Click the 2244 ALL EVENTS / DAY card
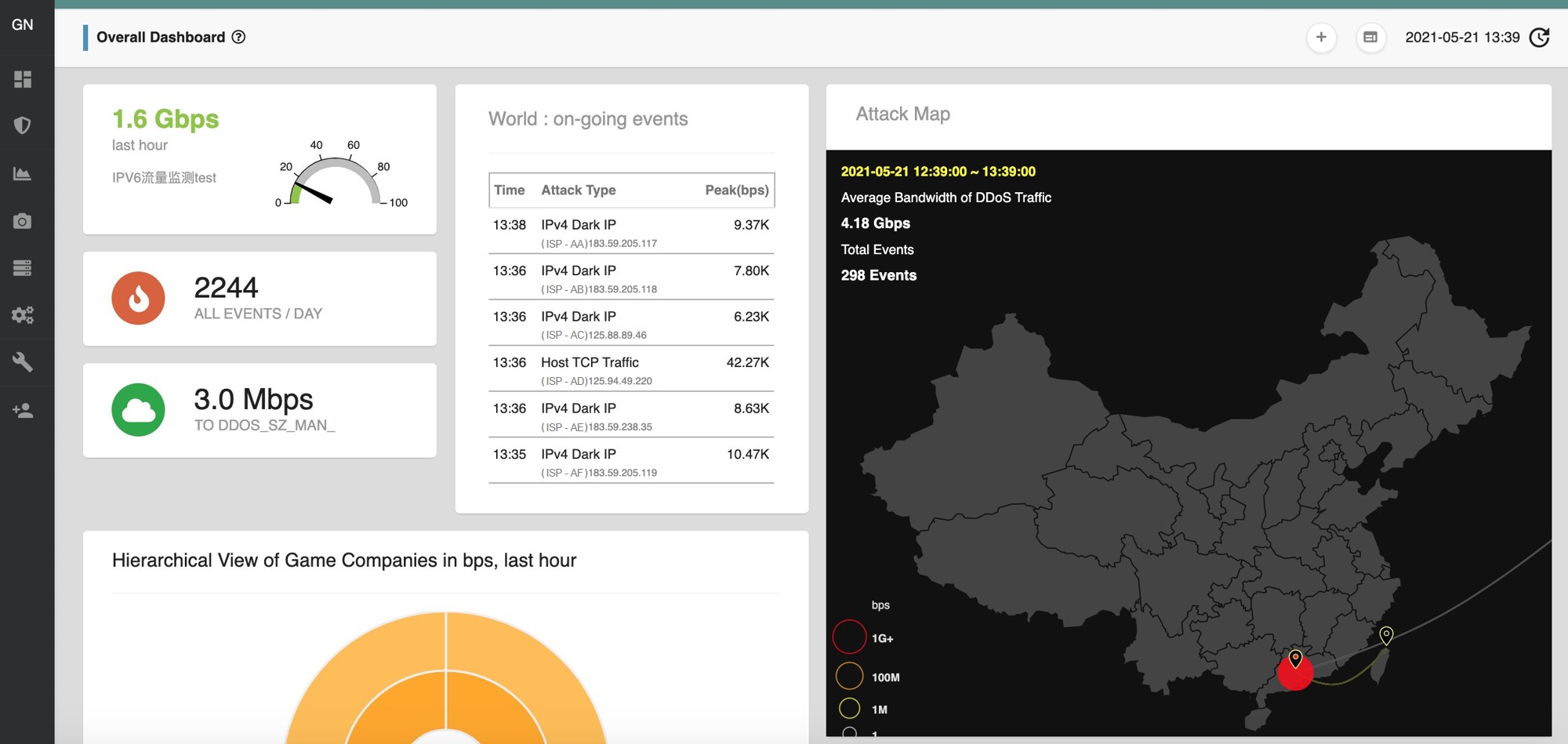This screenshot has width=1568, height=744. 260,299
